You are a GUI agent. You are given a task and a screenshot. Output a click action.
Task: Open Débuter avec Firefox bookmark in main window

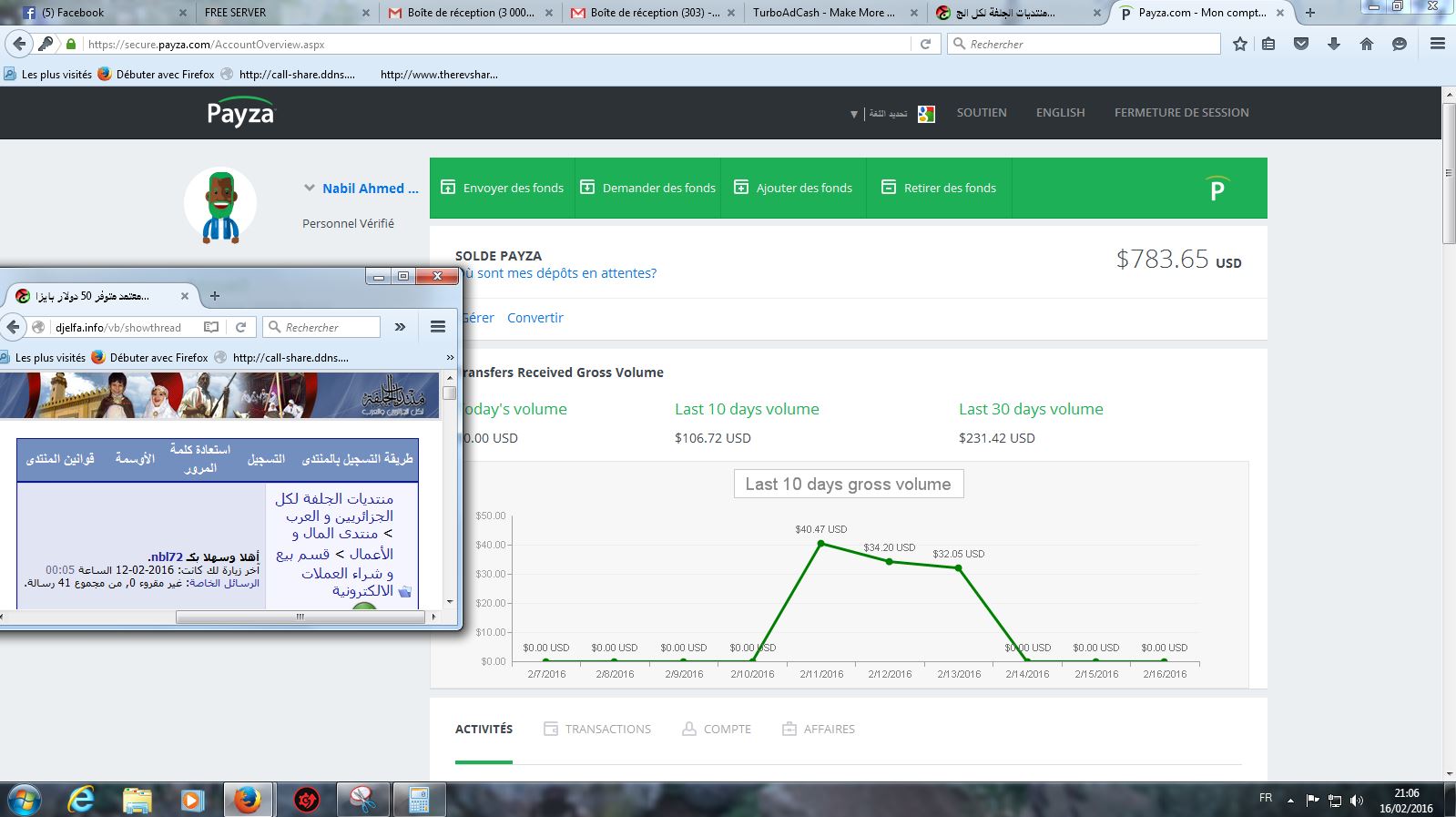pos(156,75)
